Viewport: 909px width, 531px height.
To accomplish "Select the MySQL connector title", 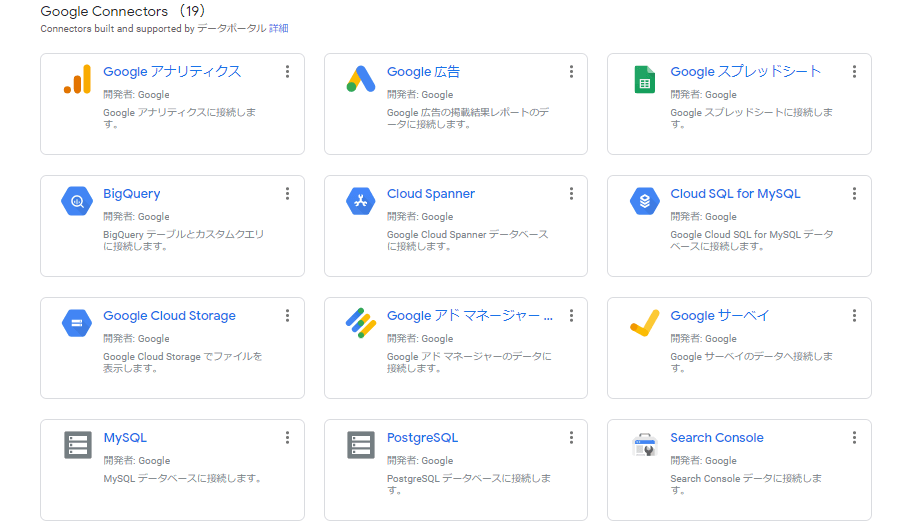I will [x=125, y=438].
